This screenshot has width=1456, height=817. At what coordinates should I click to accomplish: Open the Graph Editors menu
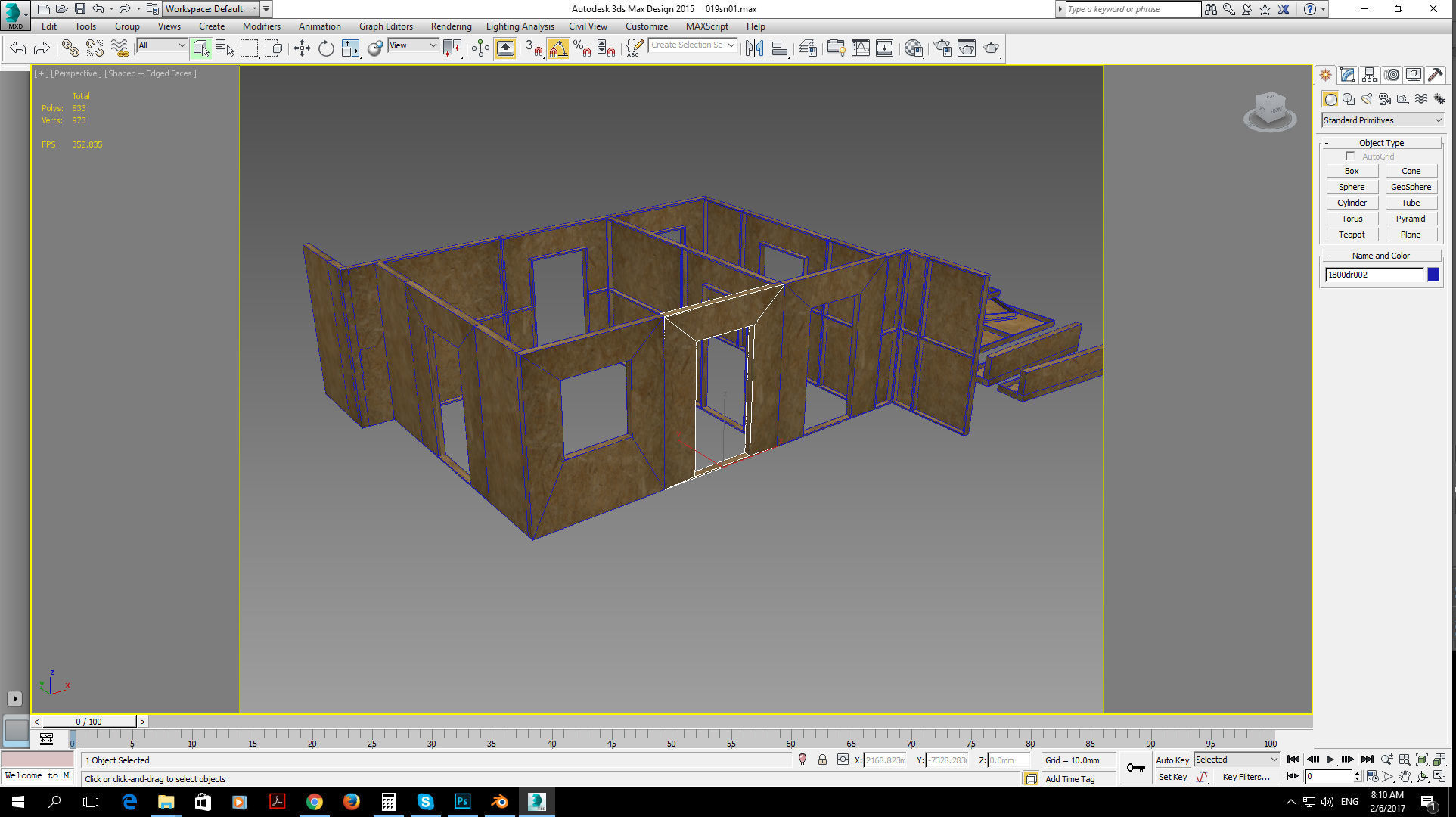point(386,26)
